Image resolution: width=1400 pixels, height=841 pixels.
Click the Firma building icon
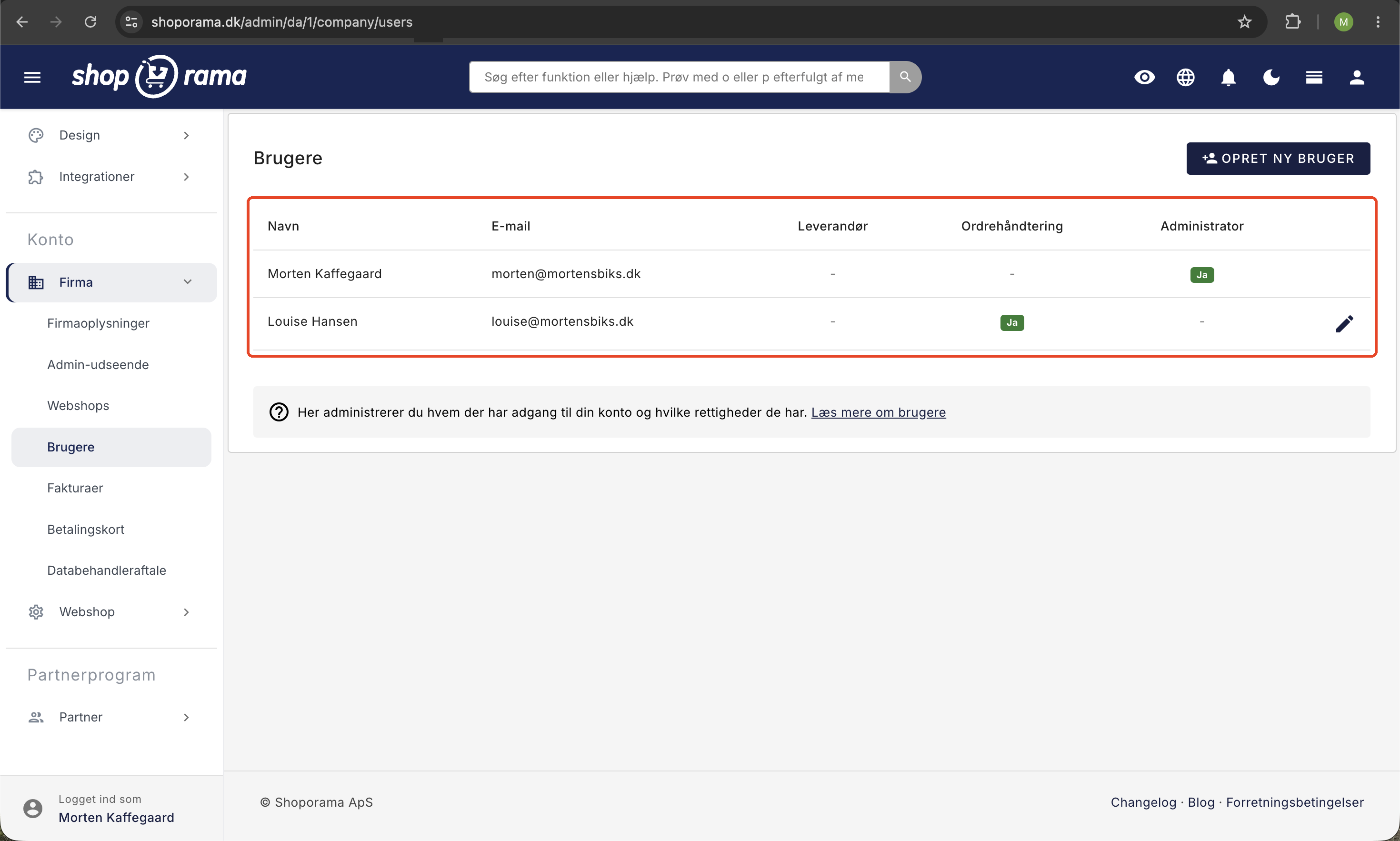(36, 282)
